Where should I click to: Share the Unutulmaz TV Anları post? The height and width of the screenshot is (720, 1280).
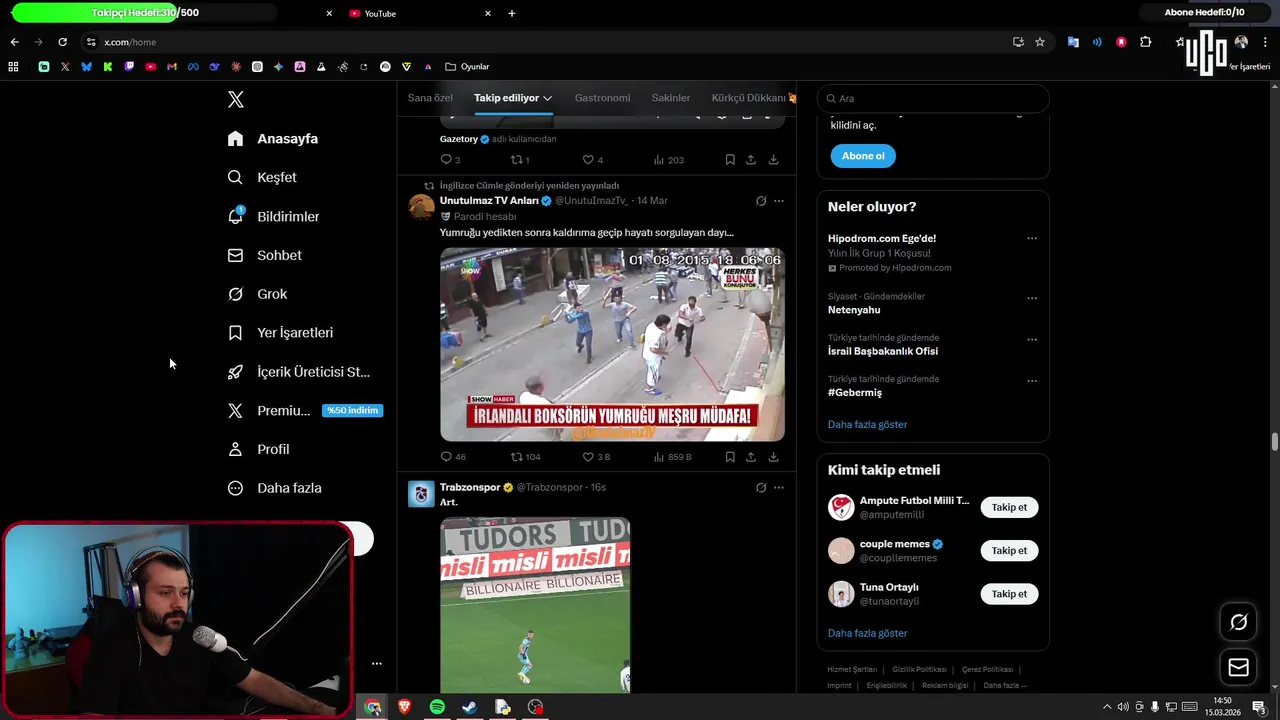(751, 457)
